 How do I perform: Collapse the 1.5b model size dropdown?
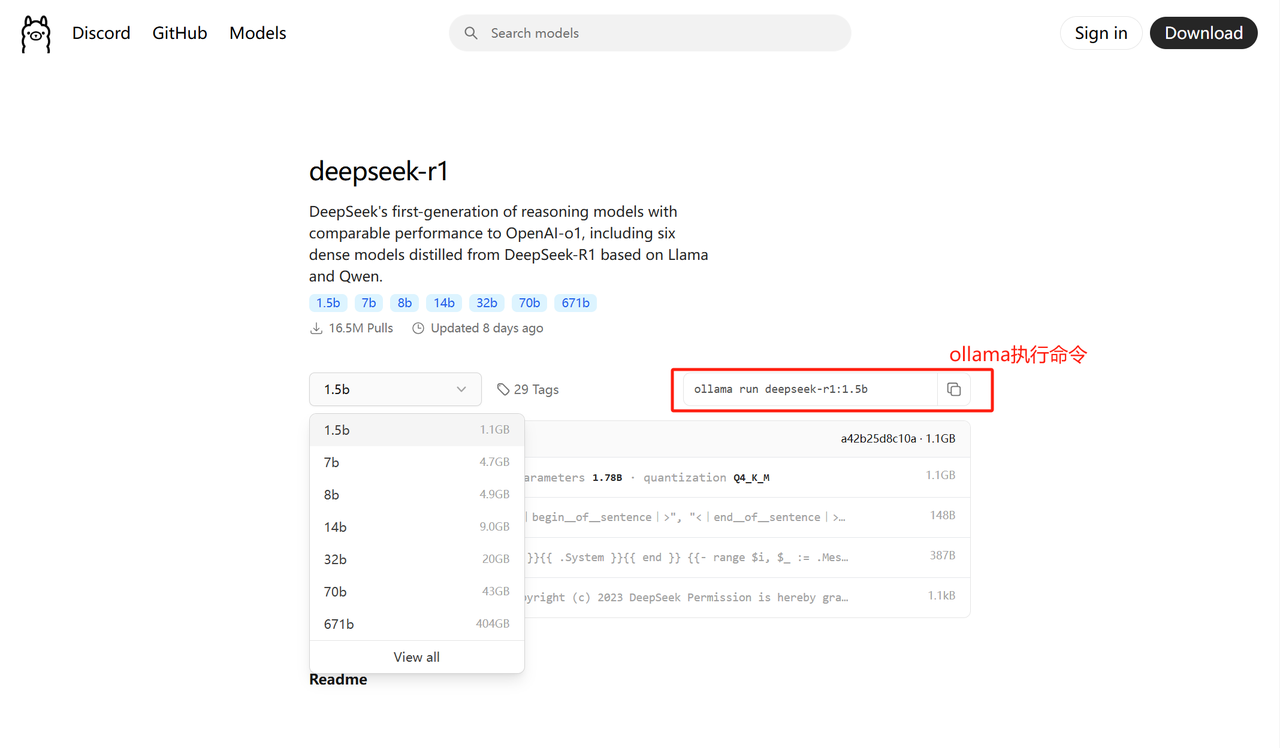(x=395, y=389)
